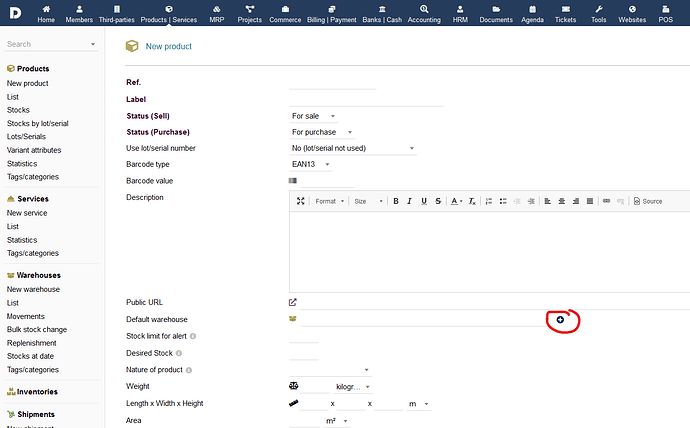Open the Websites menu
This screenshot has height=428, width=690.
632,14
